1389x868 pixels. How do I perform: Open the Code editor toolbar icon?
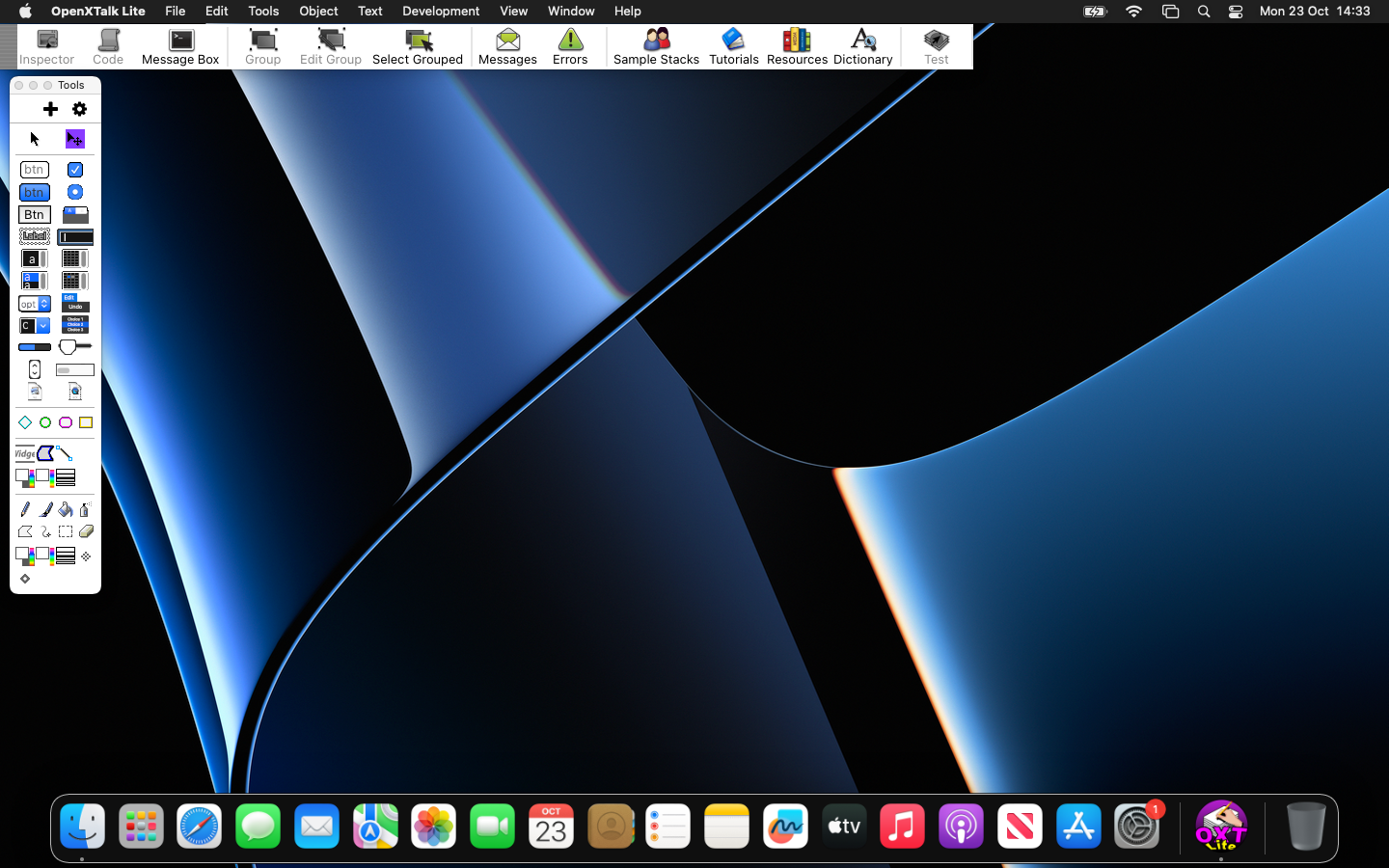[x=108, y=47]
